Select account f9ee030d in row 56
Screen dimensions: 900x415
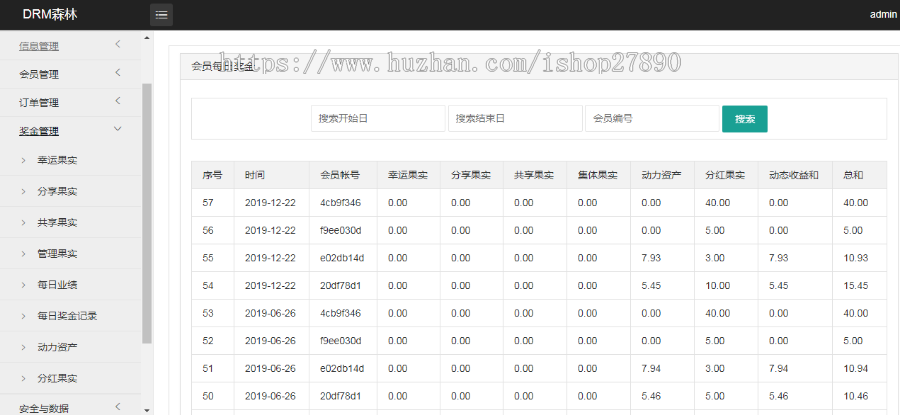[x=341, y=230]
